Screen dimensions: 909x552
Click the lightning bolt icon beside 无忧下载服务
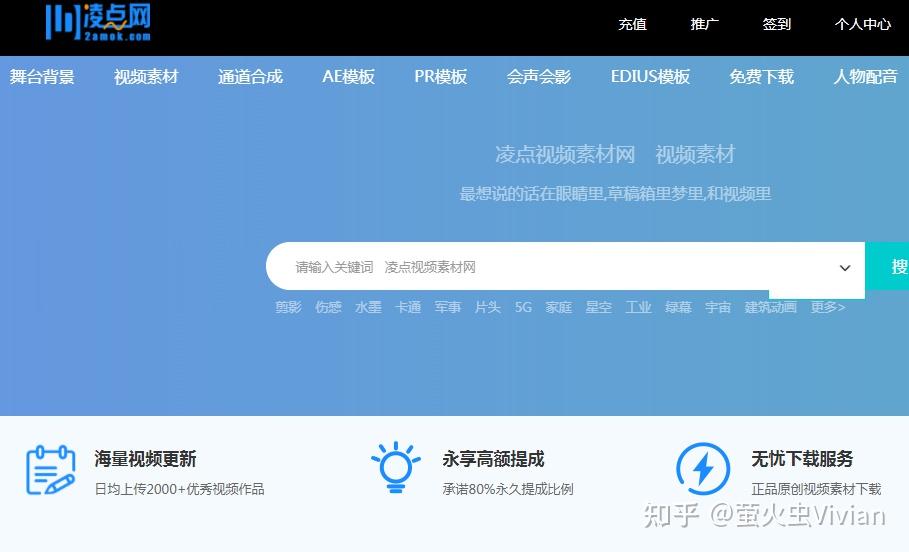pyautogui.click(x=703, y=468)
